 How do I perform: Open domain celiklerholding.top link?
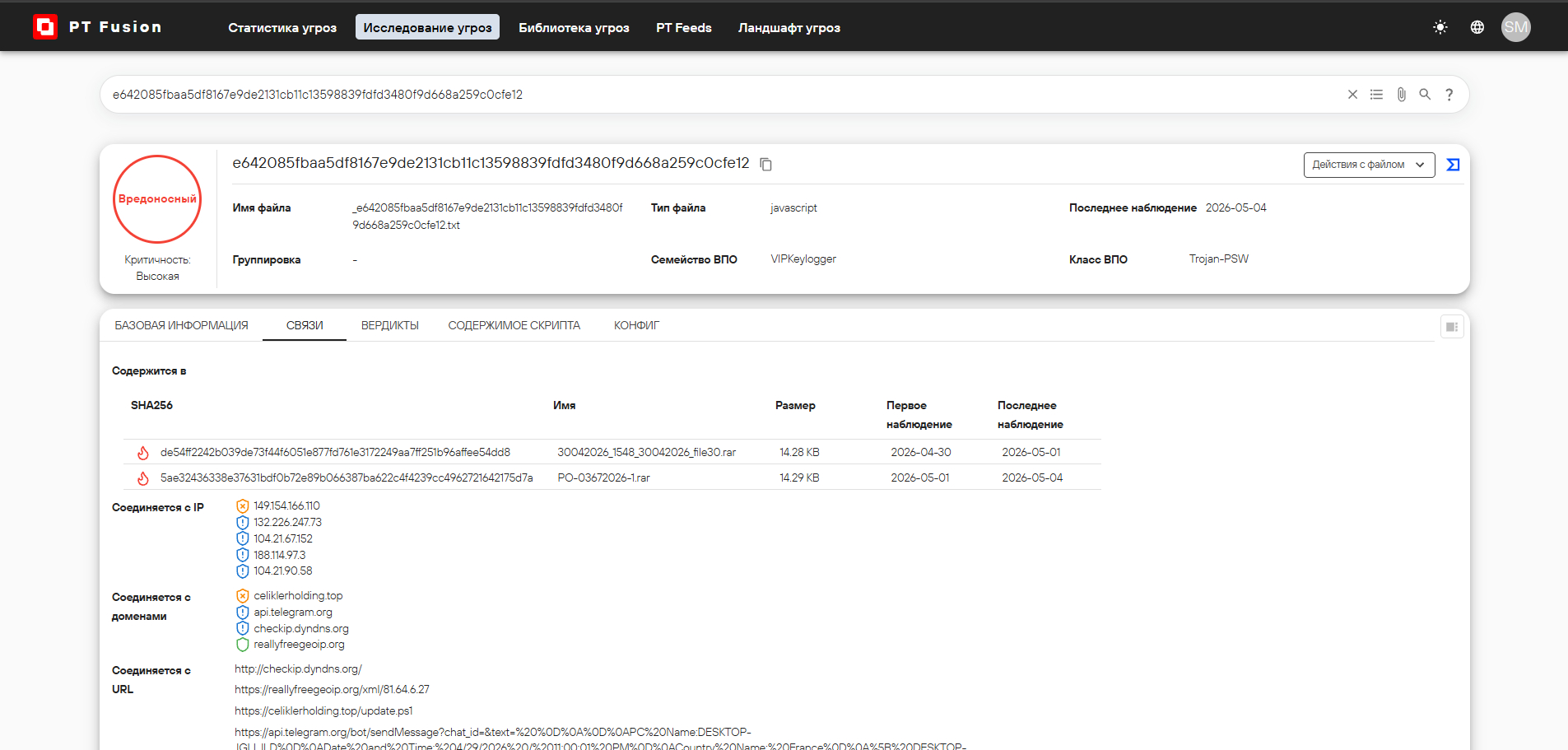pyautogui.click(x=298, y=596)
